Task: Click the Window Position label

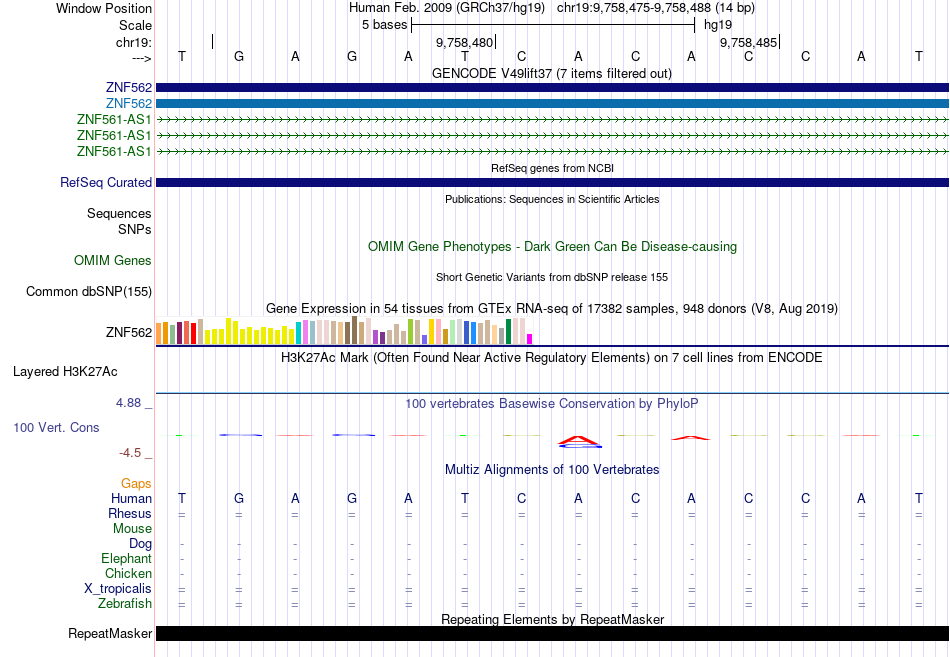Action: [104, 8]
